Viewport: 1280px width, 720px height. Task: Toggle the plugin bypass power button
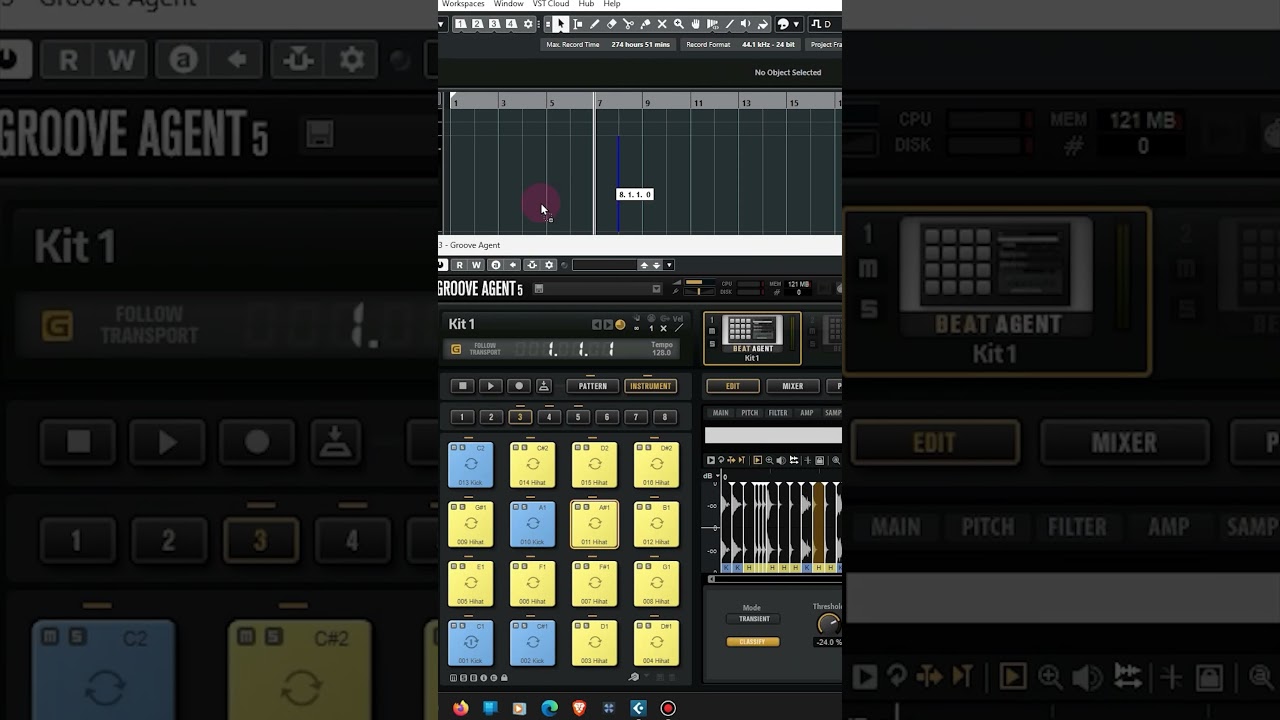tap(441, 265)
